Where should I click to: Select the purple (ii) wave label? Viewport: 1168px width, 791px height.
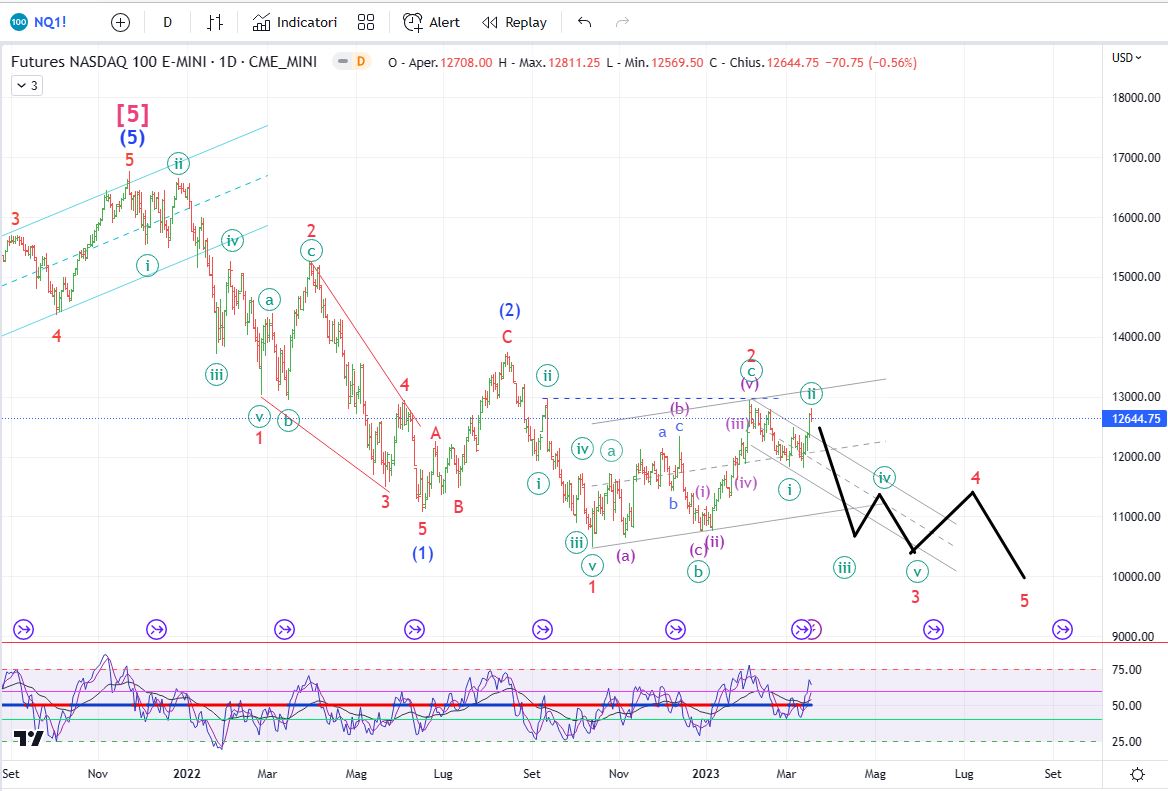715,541
